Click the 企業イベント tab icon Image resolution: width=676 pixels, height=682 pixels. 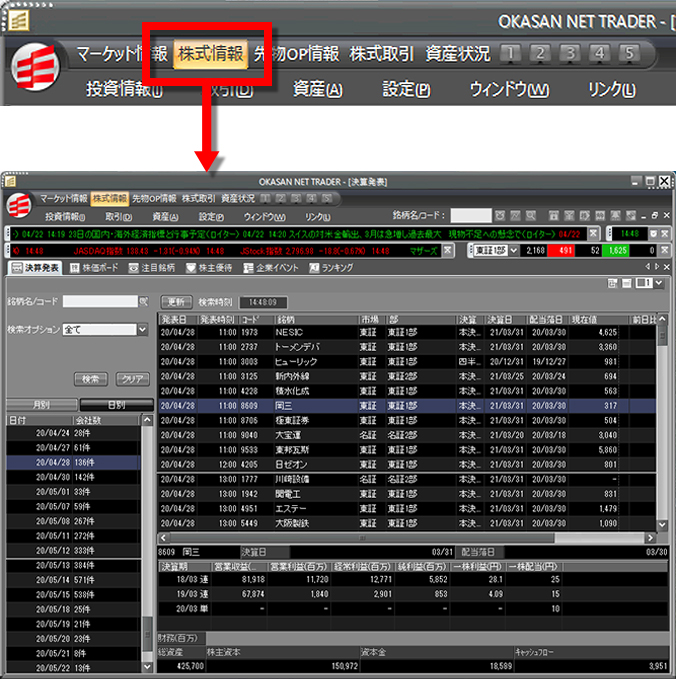pyautogui.click(x=248, y=268)
